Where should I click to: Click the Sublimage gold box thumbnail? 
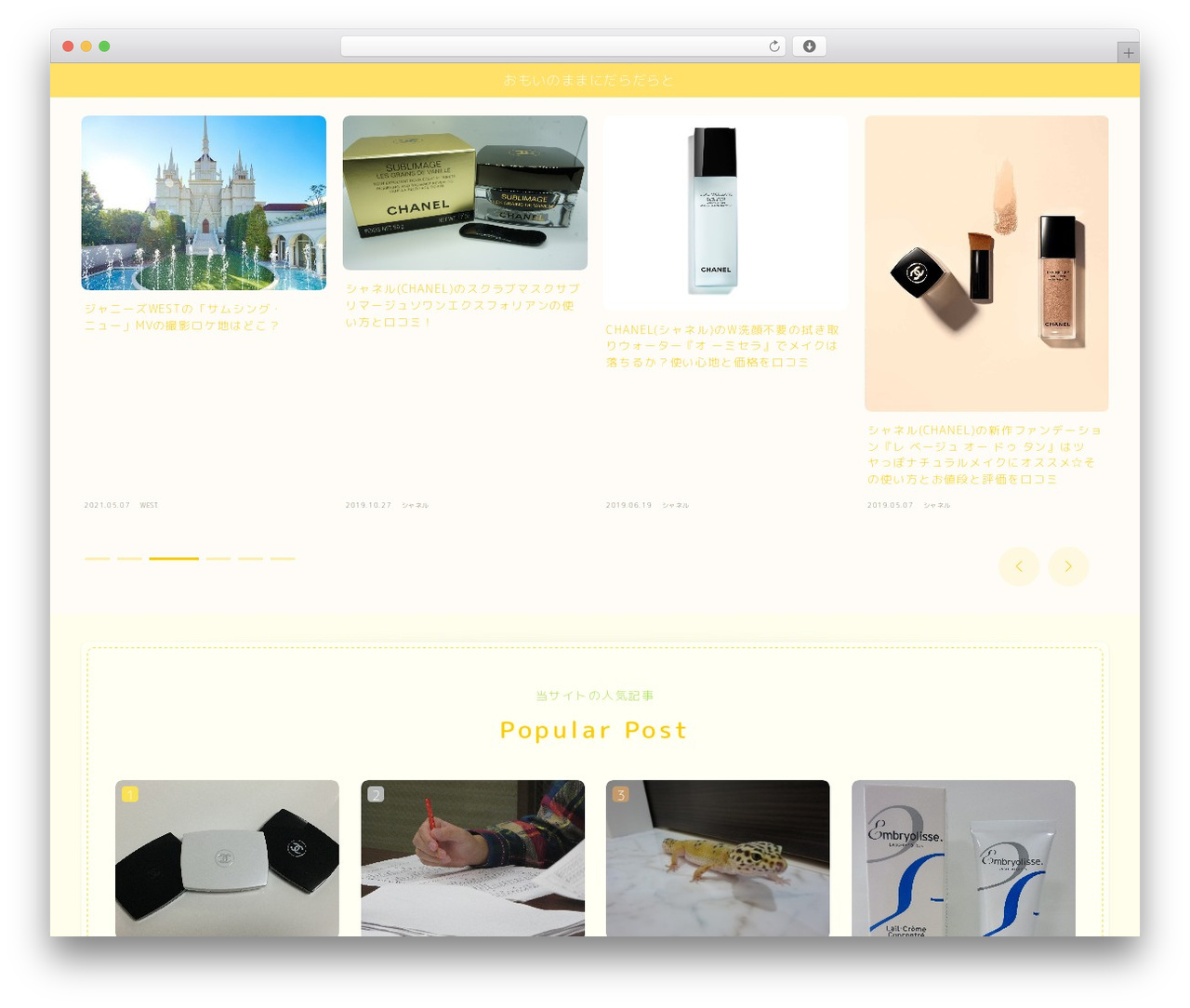click(465, 192)
